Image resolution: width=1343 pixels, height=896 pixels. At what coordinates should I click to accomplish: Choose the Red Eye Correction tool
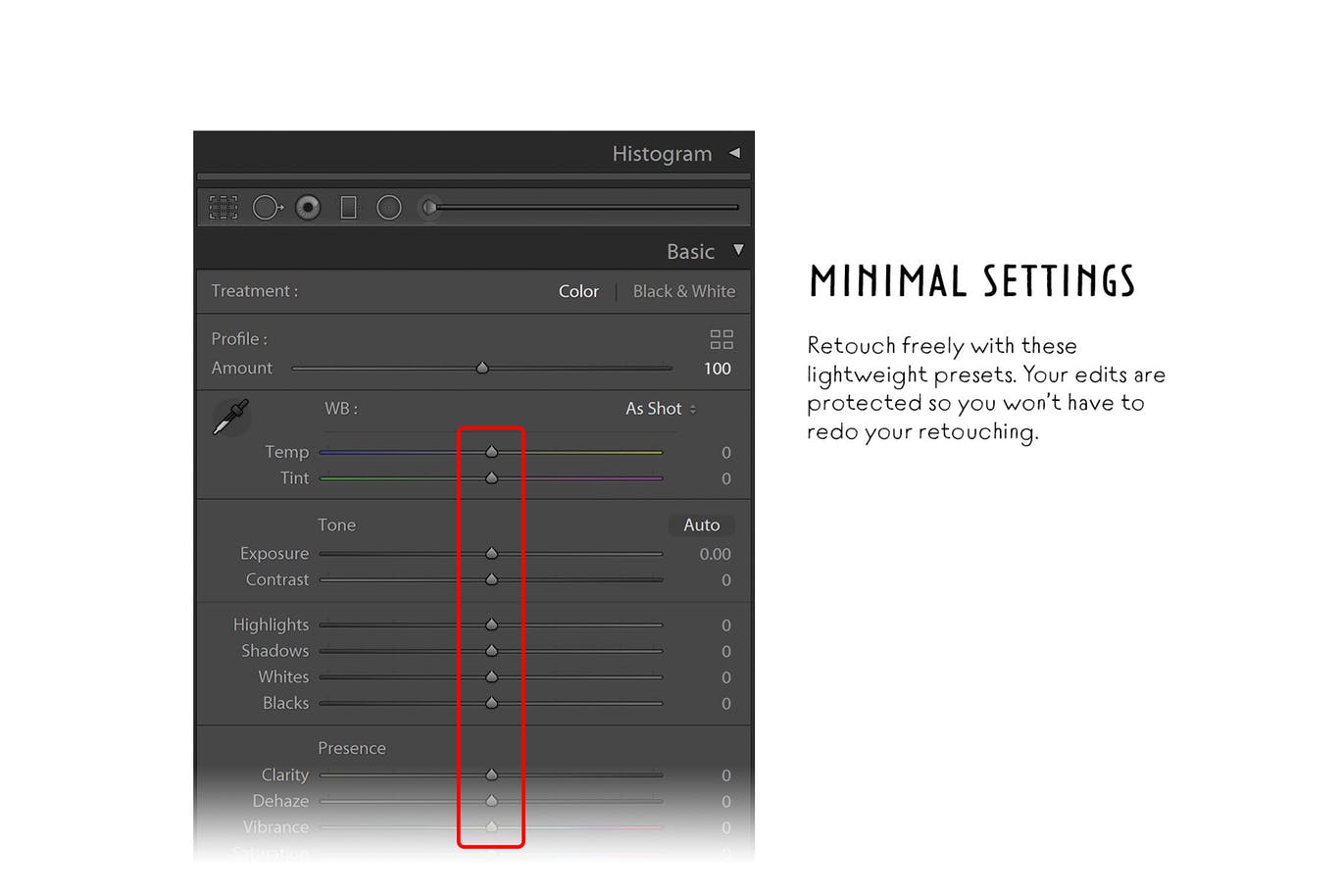(x=308, y=208)
